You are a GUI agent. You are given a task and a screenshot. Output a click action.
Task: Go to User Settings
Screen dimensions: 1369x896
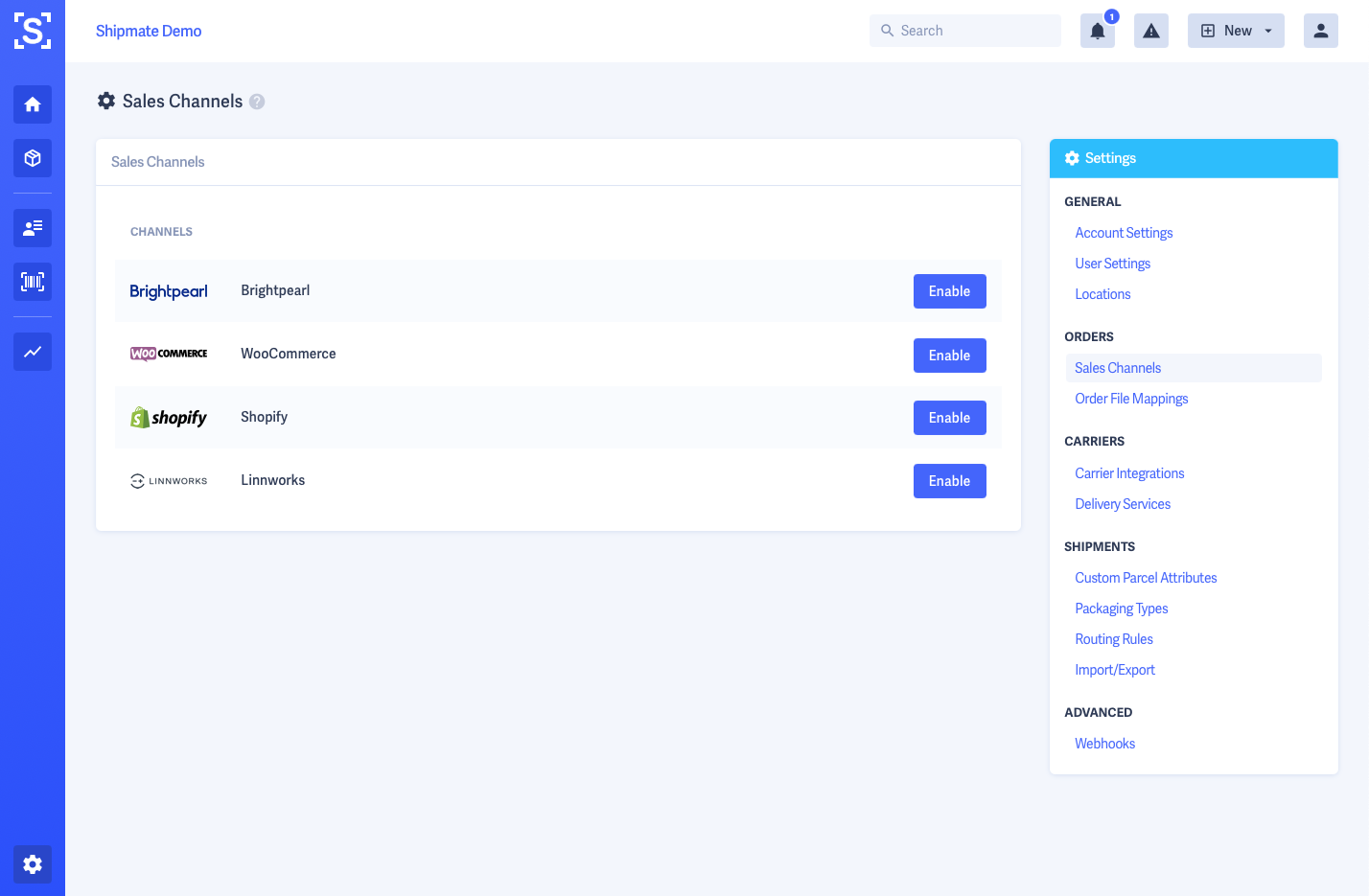[x=1112, y=264]
